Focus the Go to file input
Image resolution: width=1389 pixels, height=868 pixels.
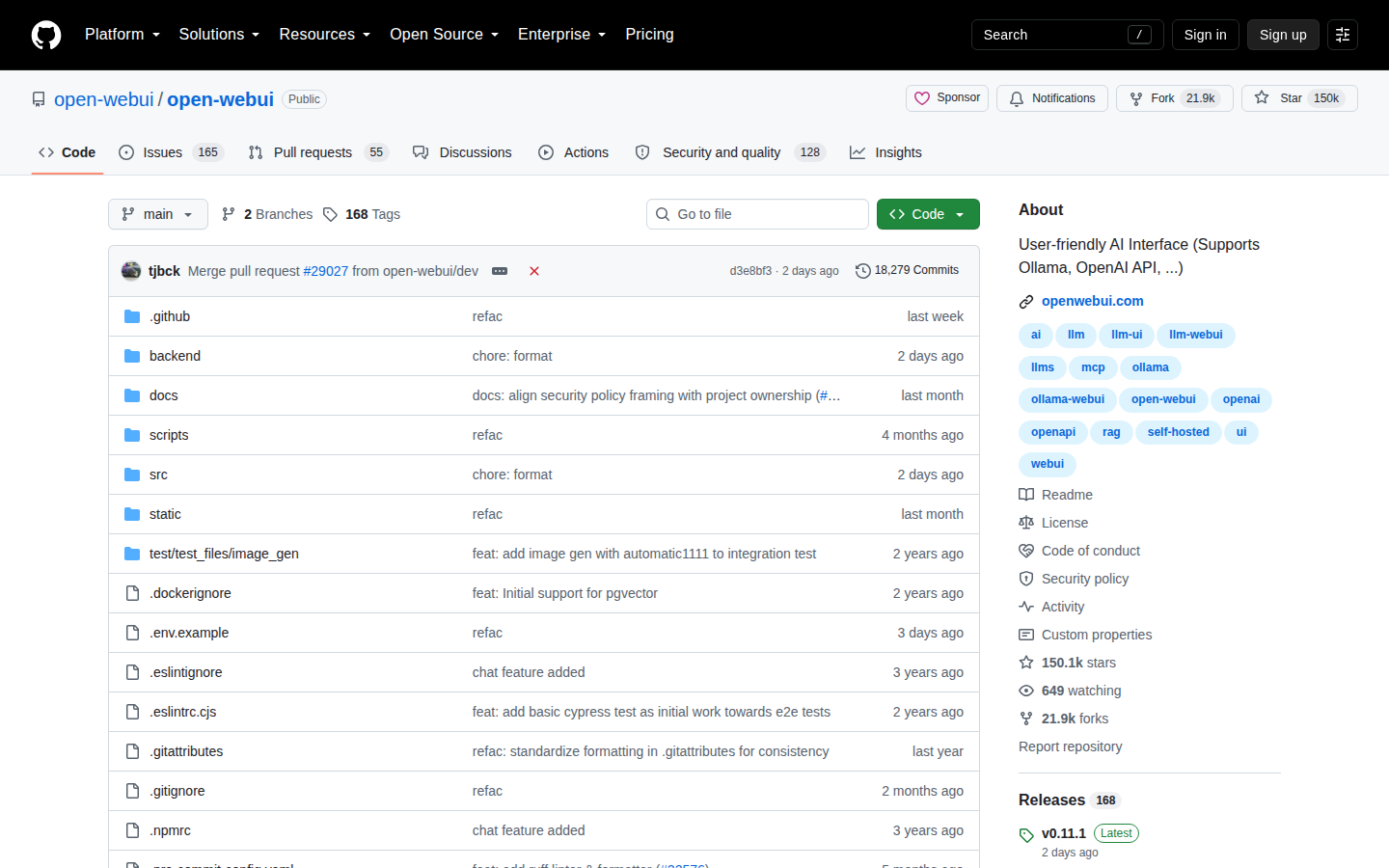pos(757,214)
